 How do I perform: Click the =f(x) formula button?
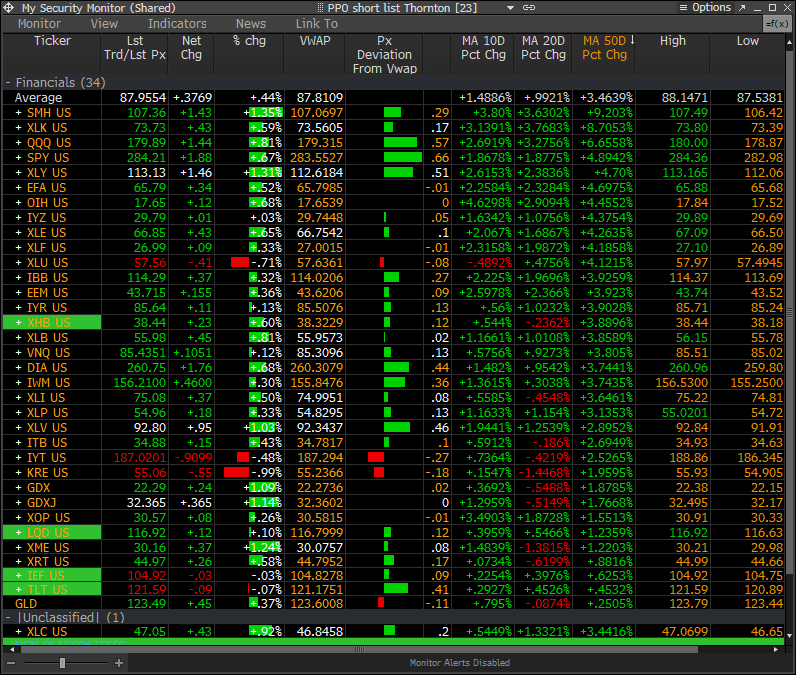tap(777, 24)
